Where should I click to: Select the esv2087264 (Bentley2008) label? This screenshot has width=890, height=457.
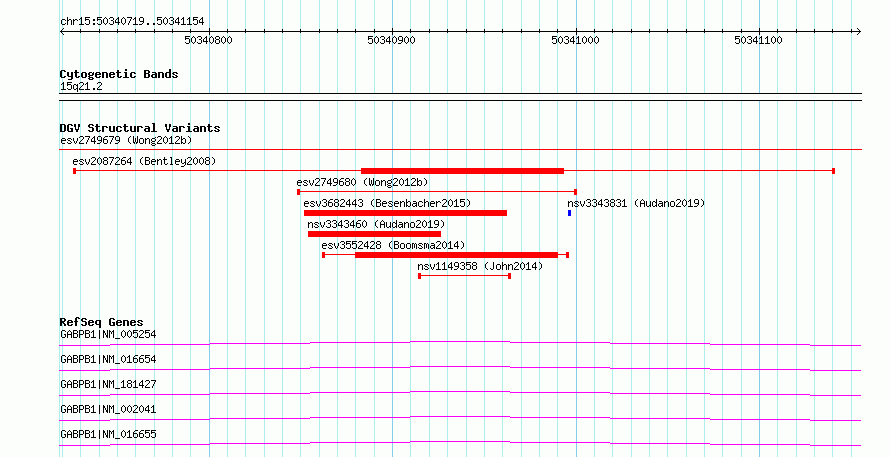point(144,161)
